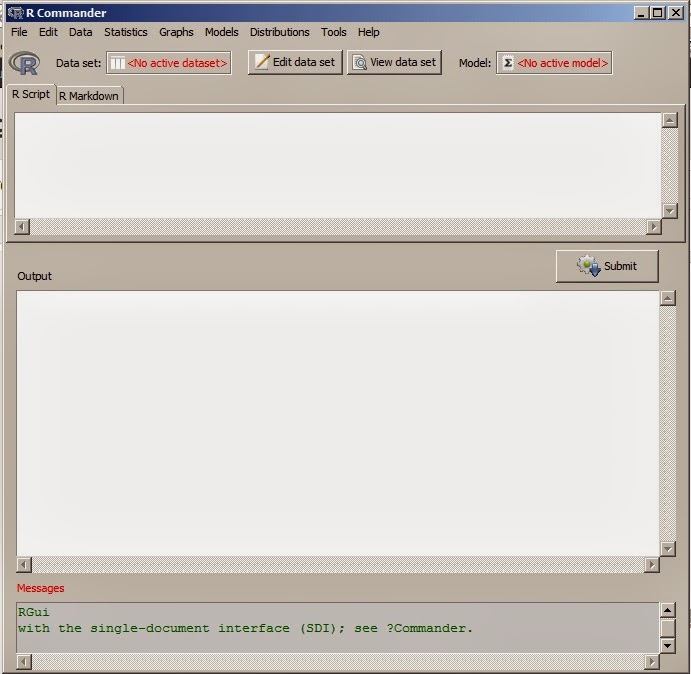Open the Tools menu
The image size is (691, 674).
[x=333, y=32]
